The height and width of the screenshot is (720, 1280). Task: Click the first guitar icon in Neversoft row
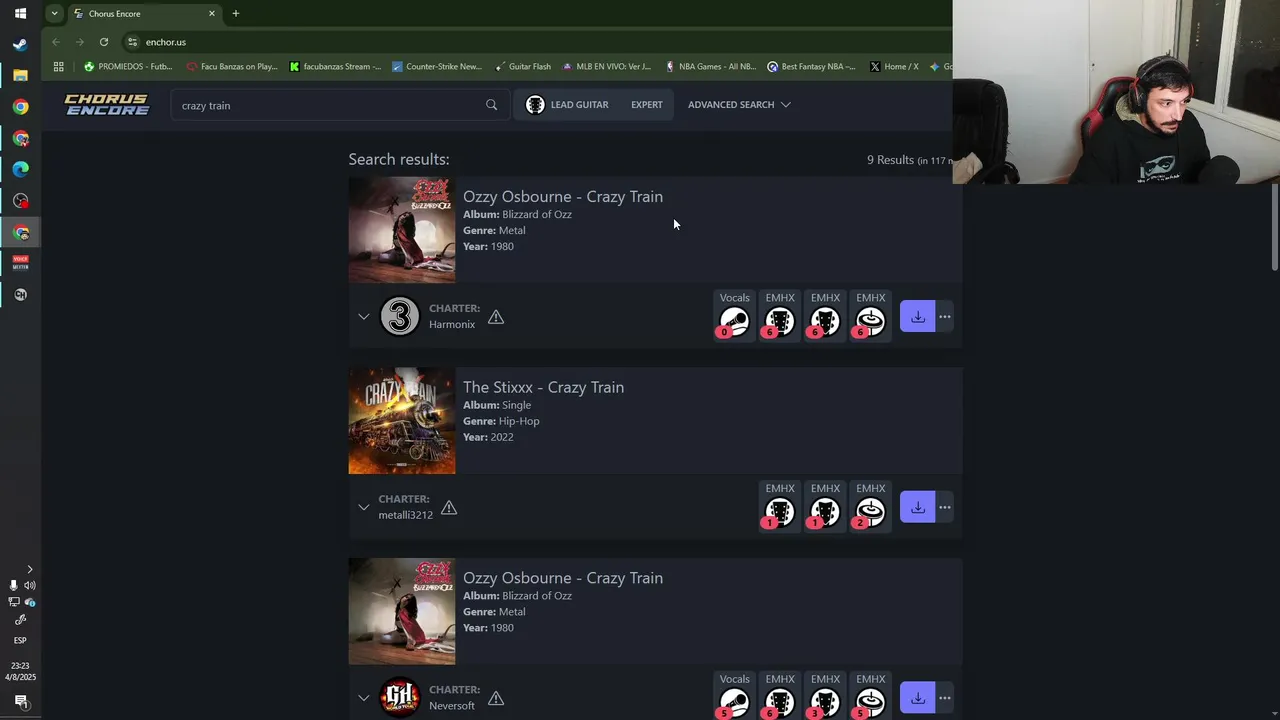point(780,703)
